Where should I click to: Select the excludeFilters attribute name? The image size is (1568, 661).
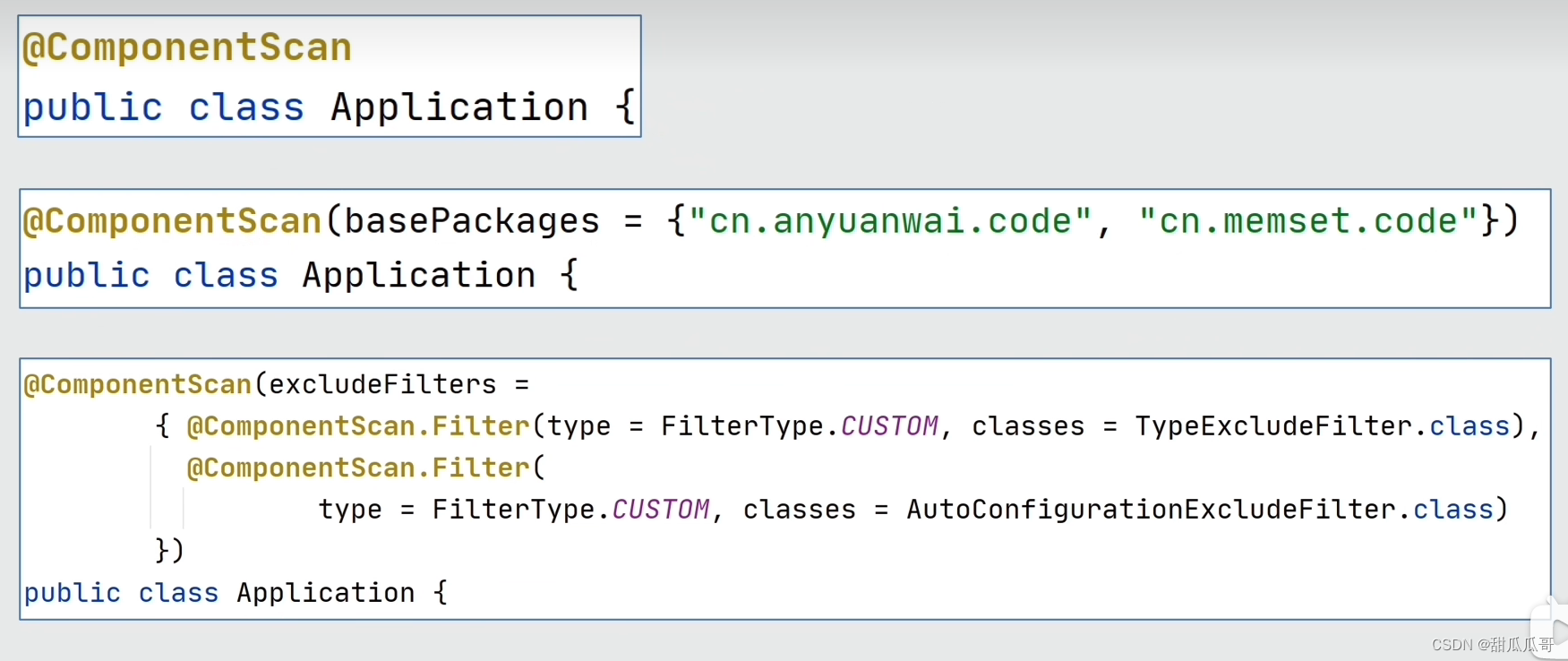tap(382, 385)
